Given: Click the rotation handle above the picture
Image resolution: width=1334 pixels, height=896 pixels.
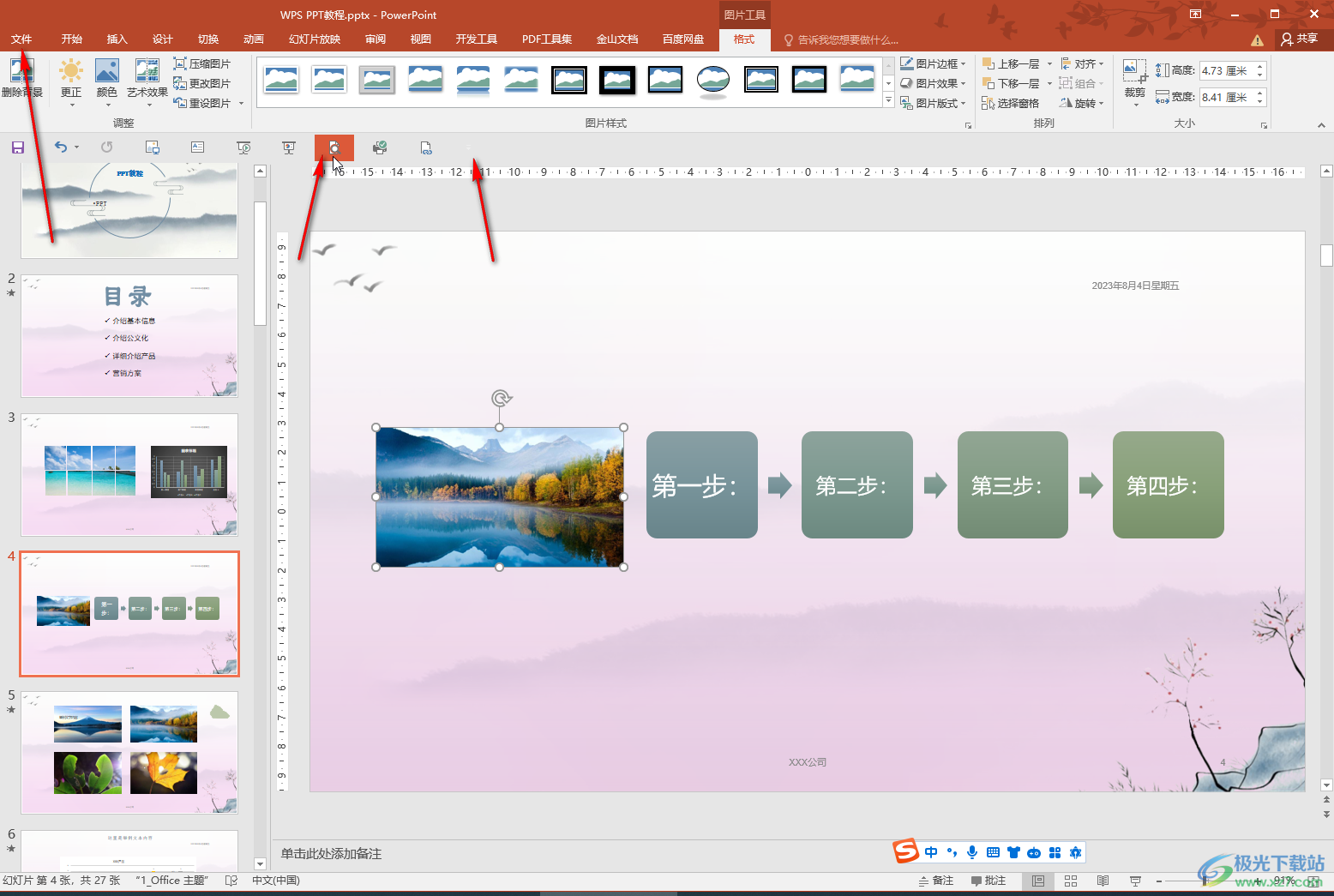Looking at the screenshot, I should [x=502, y=398].
